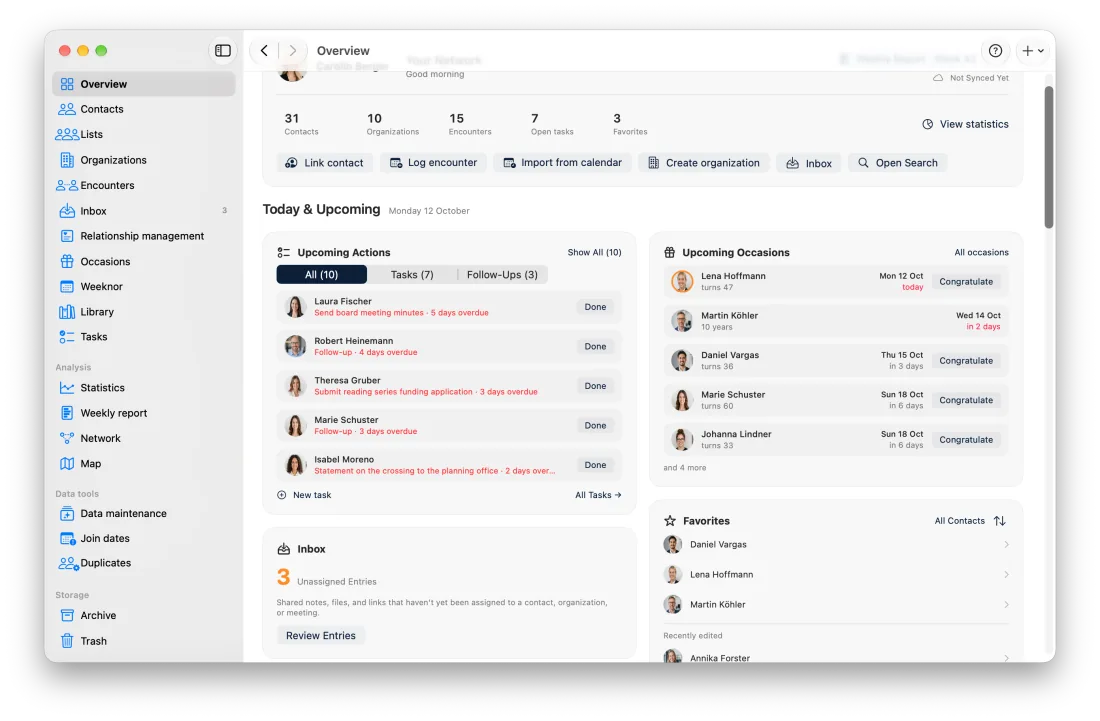Click the Log encounter button

pyautogui.click(x=434, y=163)
